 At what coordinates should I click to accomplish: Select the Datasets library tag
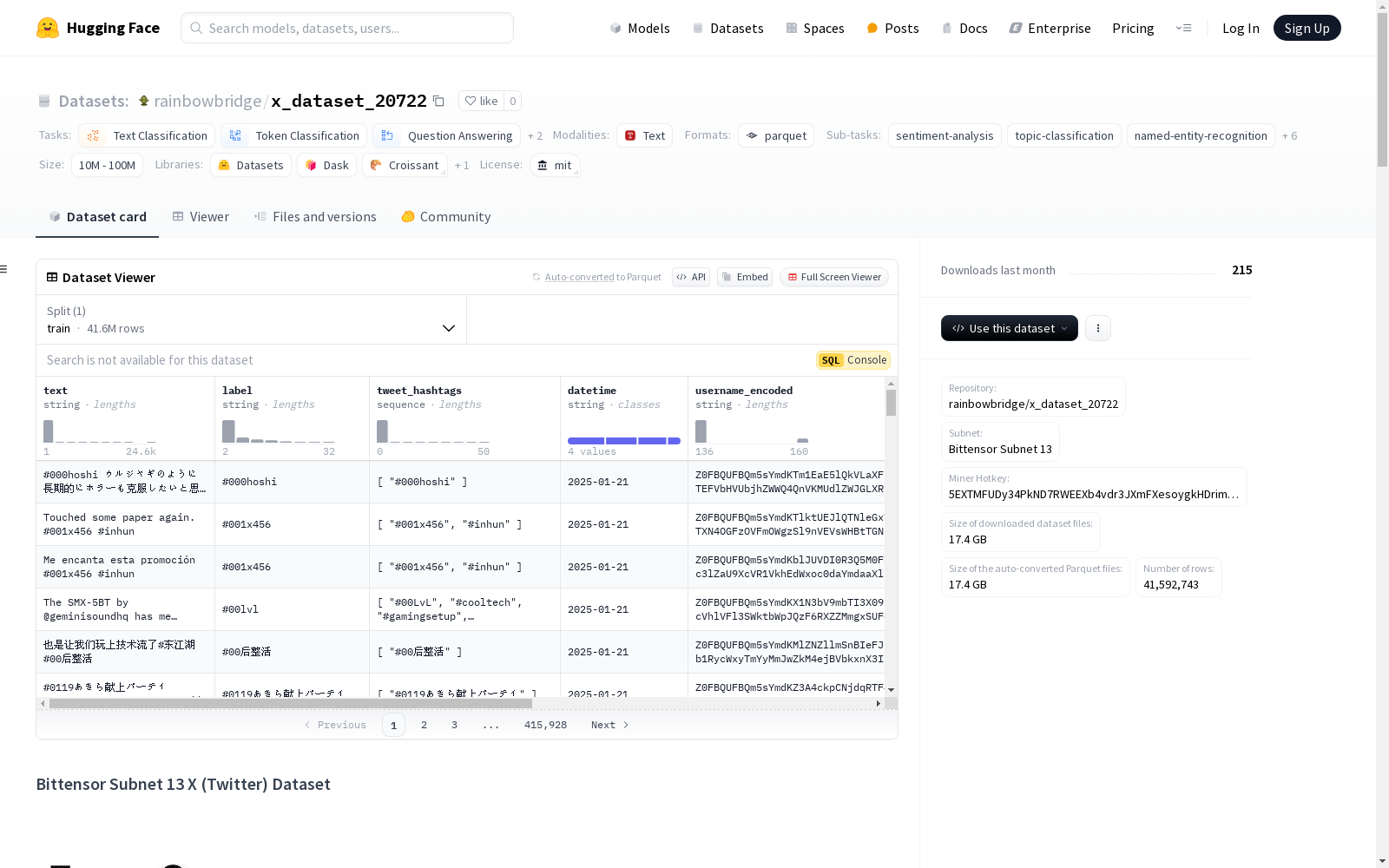pyautogui.click(x=251, y=165)
